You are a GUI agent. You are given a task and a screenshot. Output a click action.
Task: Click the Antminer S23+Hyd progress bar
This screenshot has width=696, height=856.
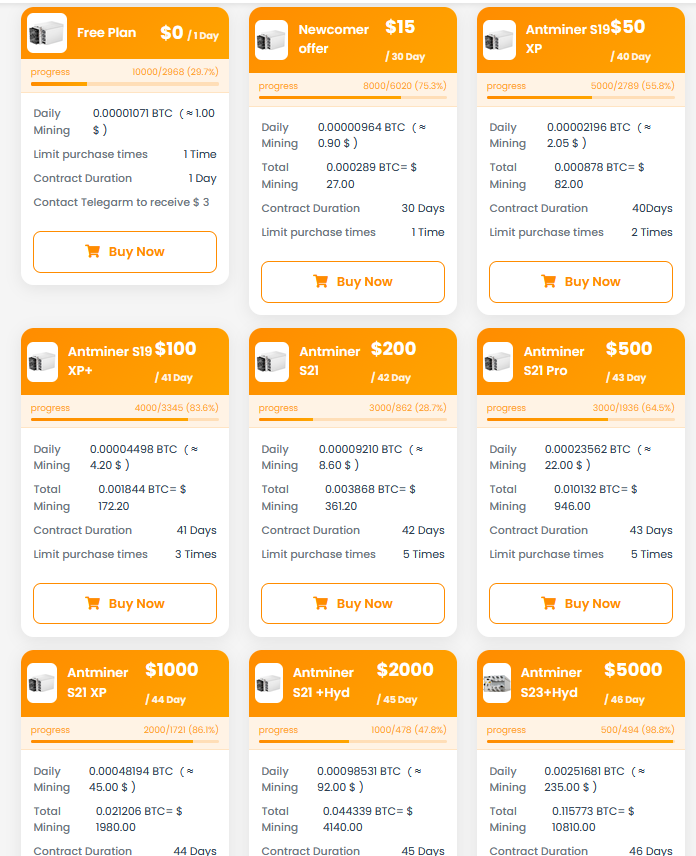pos(581,742)
